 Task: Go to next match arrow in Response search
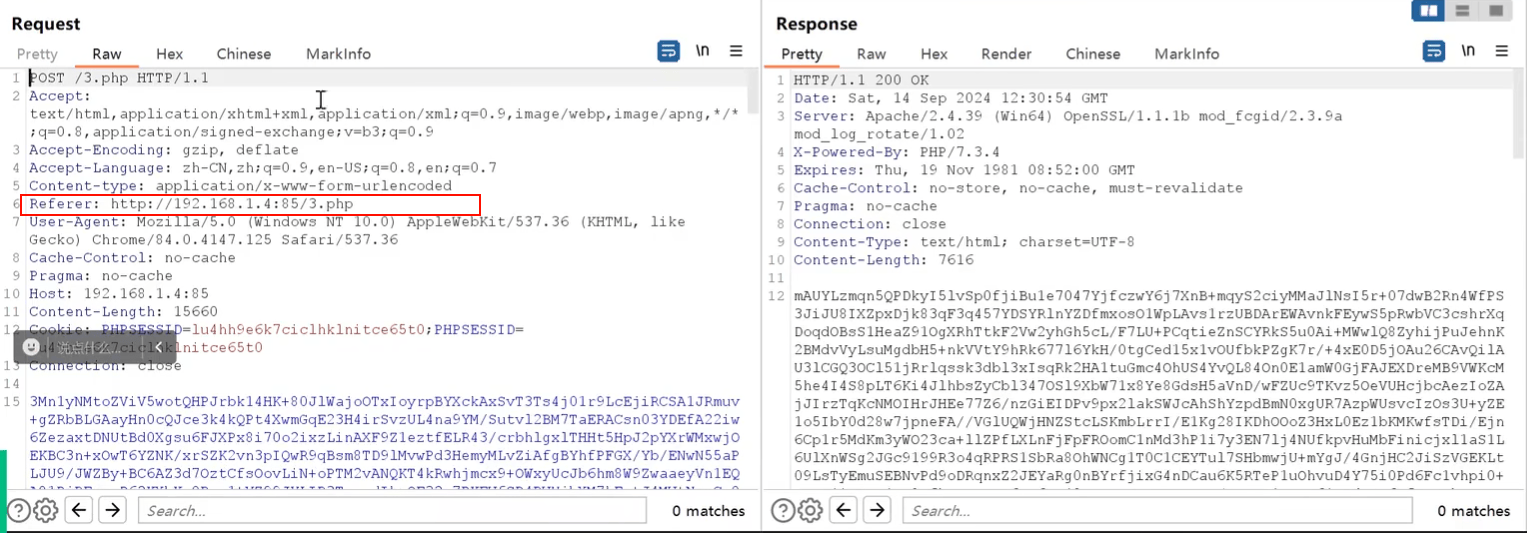coord(877,511)
